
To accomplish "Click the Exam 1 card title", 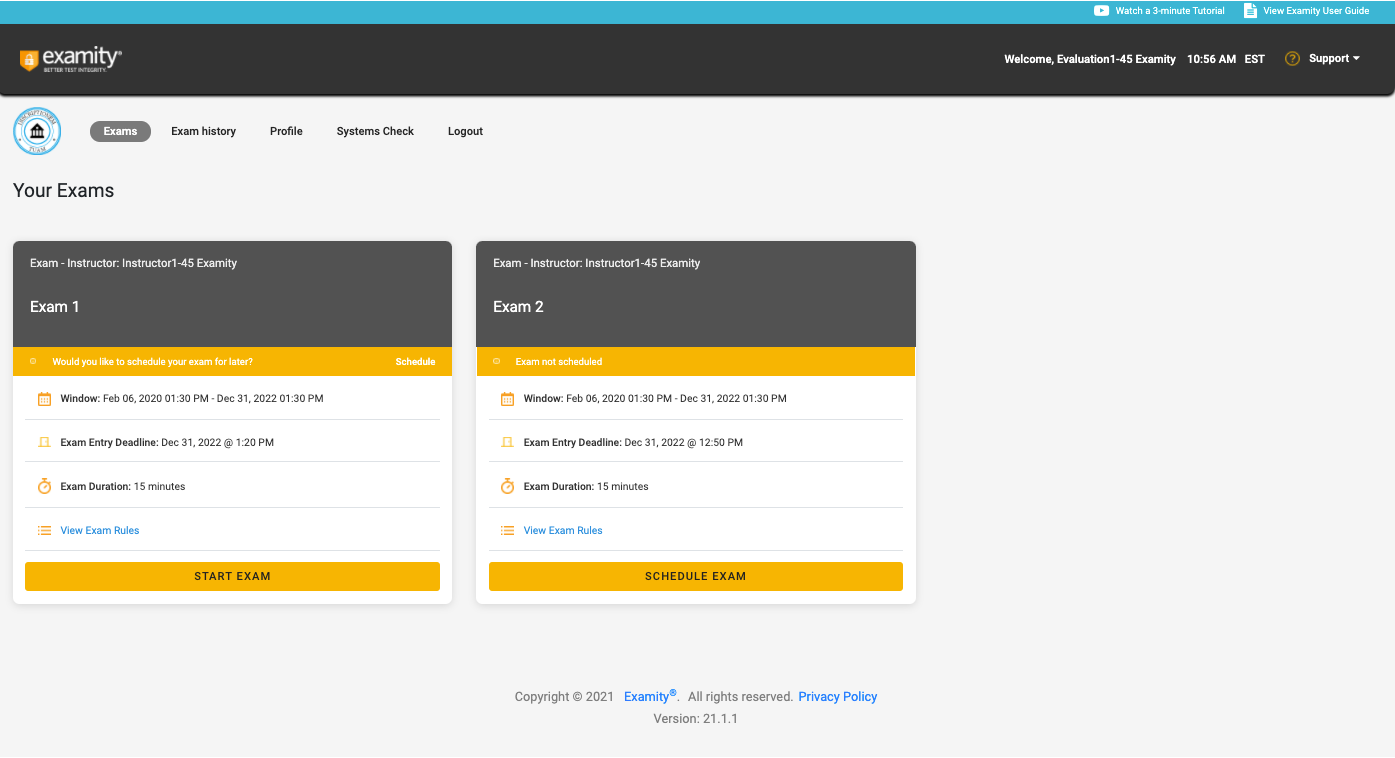I will [x=55, y=307].
